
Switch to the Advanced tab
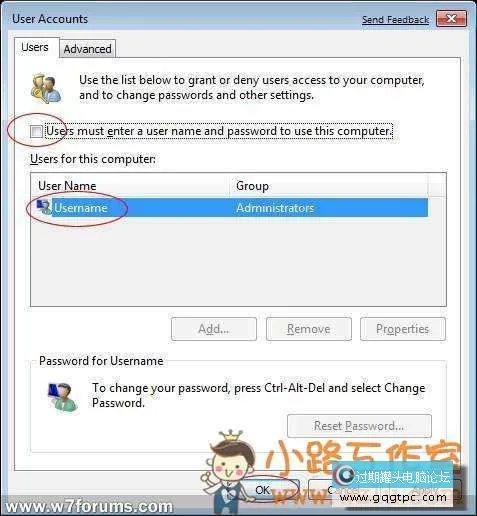[x=88, y=49]
